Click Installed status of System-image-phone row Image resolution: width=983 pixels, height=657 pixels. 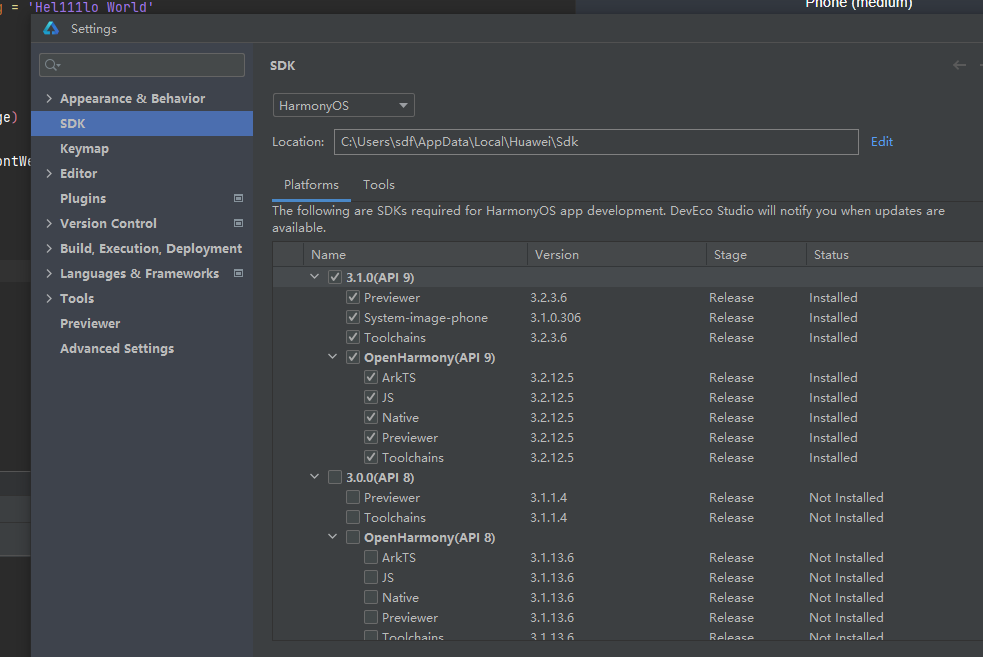click(833, 318)
